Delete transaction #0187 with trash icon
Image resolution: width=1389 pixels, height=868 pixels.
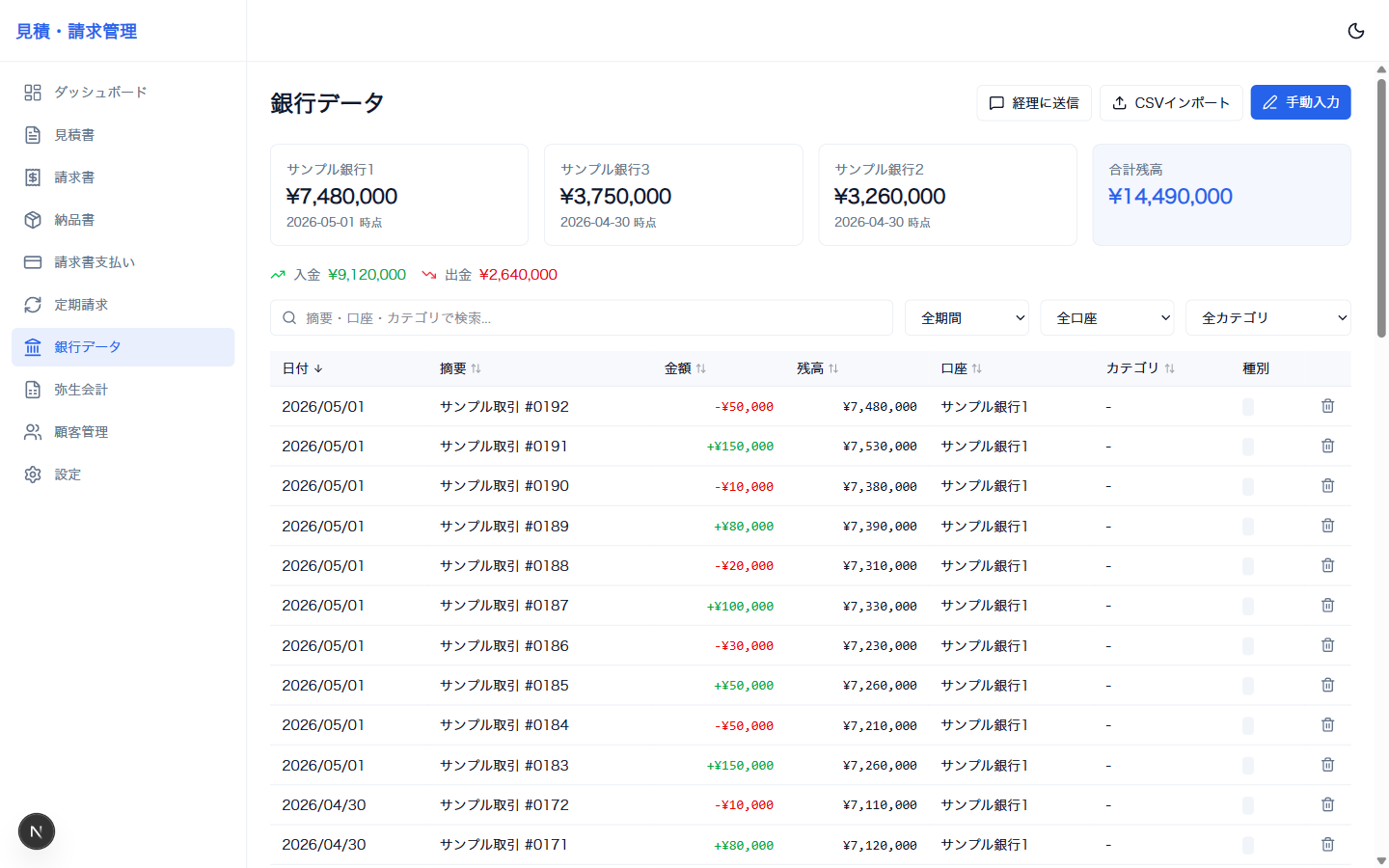1327,606
